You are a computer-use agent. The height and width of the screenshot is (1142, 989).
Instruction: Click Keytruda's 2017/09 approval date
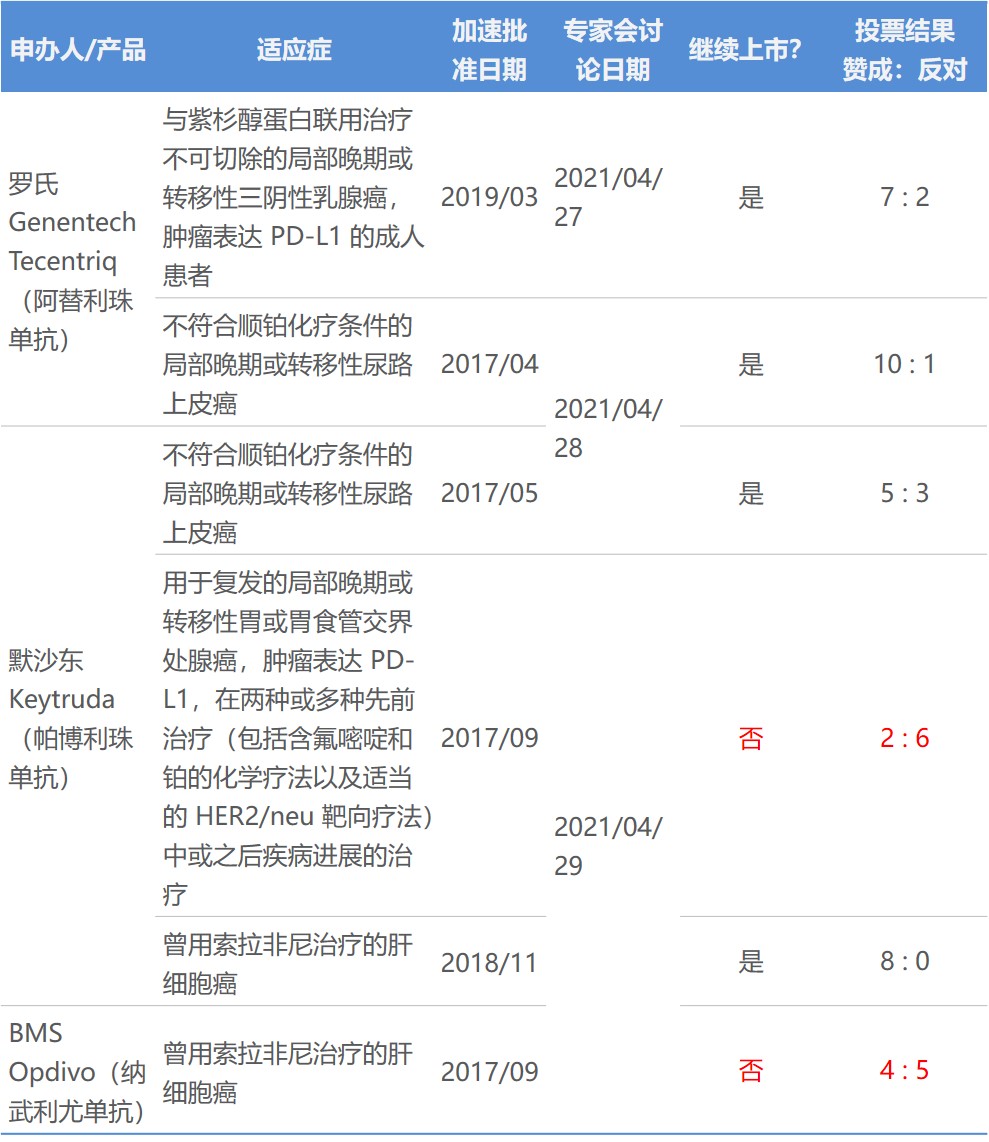[489, 738]
